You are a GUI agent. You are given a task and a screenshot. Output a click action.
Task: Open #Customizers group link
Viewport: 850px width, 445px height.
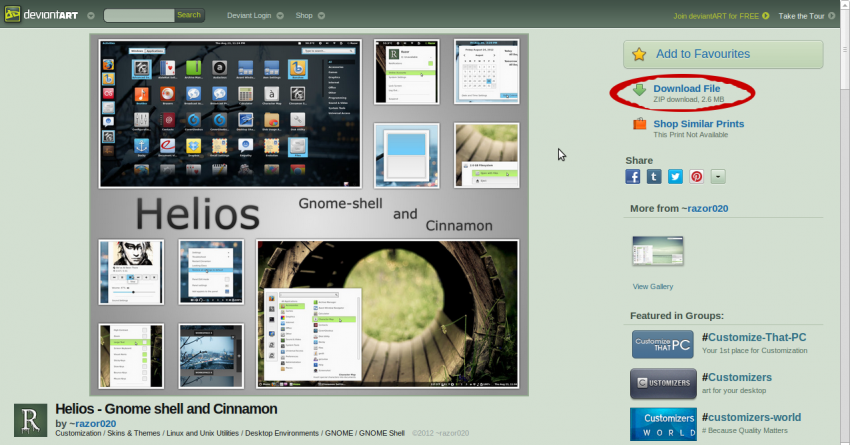pos(737,377)
